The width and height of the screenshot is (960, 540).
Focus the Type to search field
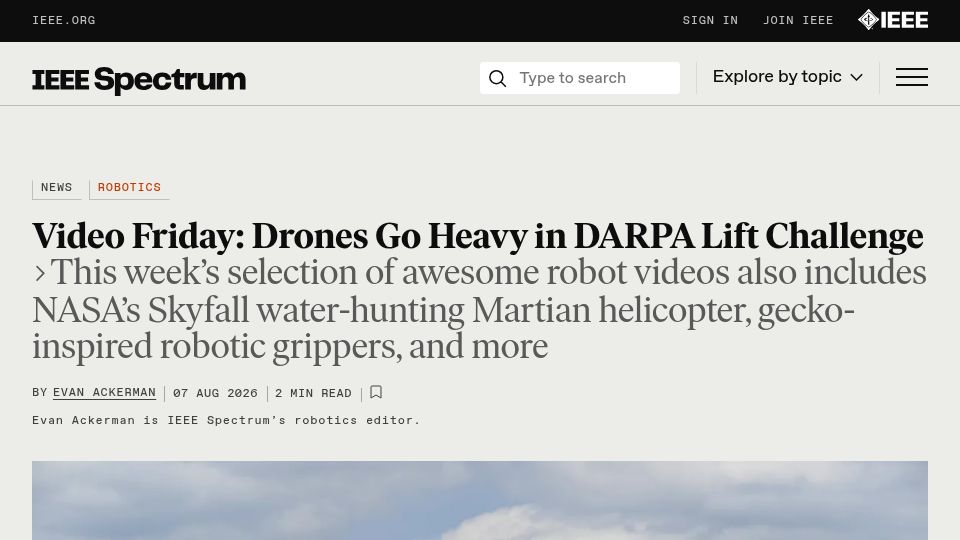[x=580, y=78]
